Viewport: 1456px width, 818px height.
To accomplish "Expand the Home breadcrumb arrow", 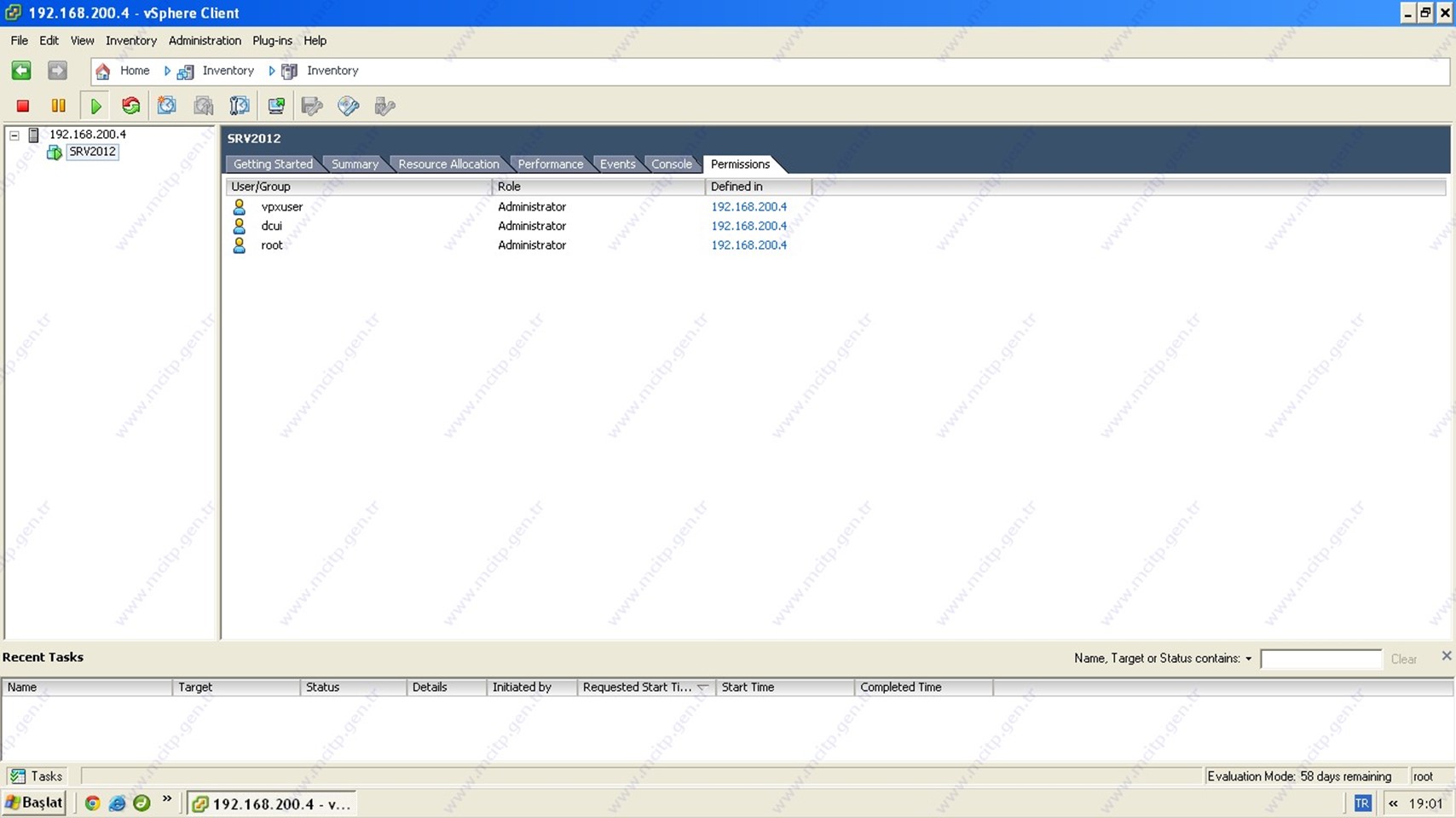I will click(167, 71).
